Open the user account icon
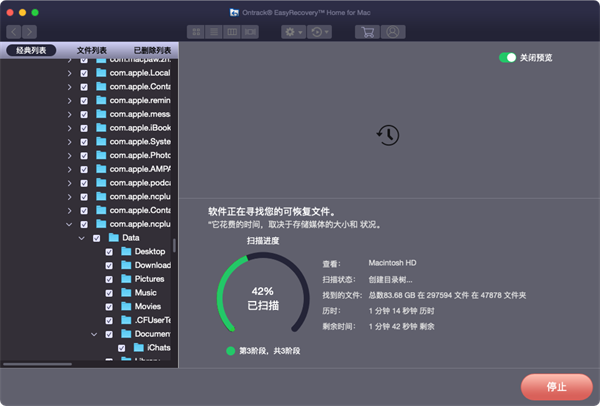Image resolution: width=600 pixels, height=406 pixels. [393, 32]
